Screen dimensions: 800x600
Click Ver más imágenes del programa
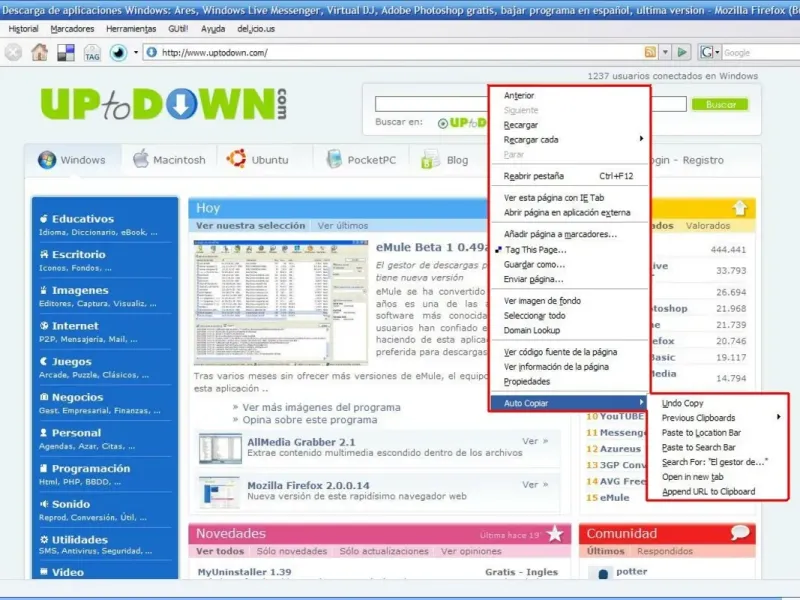point(321,407)
